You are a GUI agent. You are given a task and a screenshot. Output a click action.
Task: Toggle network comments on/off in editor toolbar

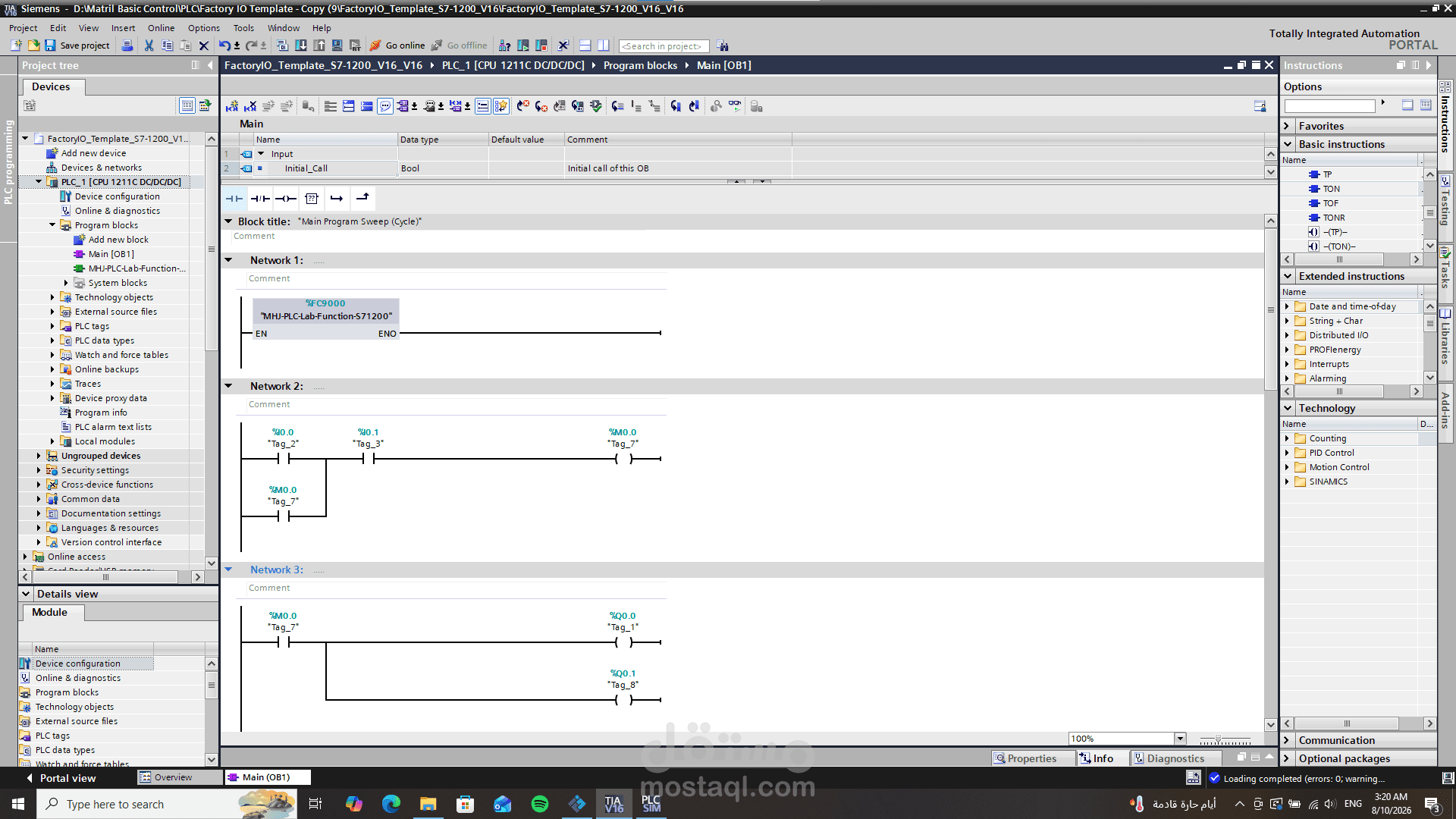coord(482,106)
